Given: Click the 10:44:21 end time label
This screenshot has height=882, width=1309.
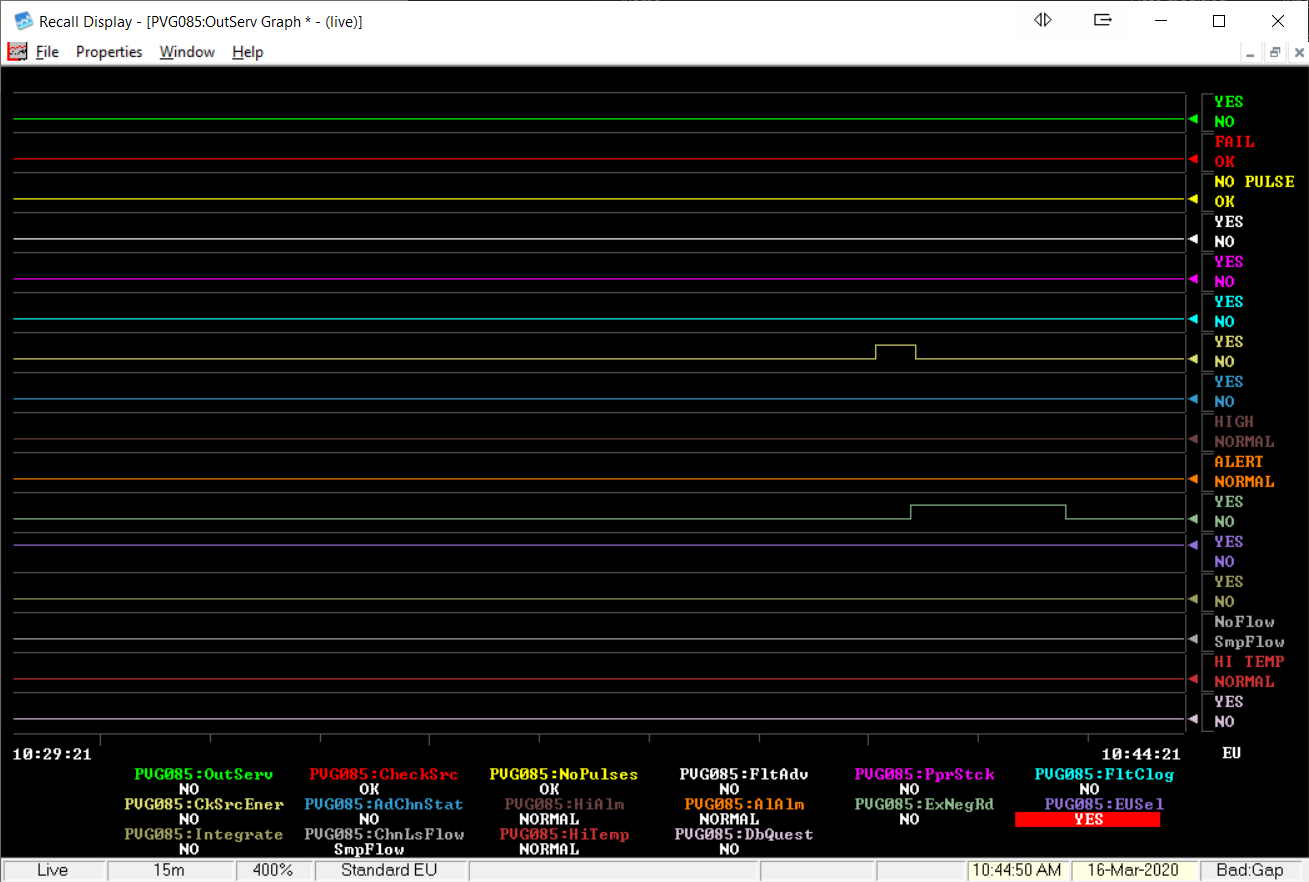Looking at the screenshot, I should pos(1141,754).
